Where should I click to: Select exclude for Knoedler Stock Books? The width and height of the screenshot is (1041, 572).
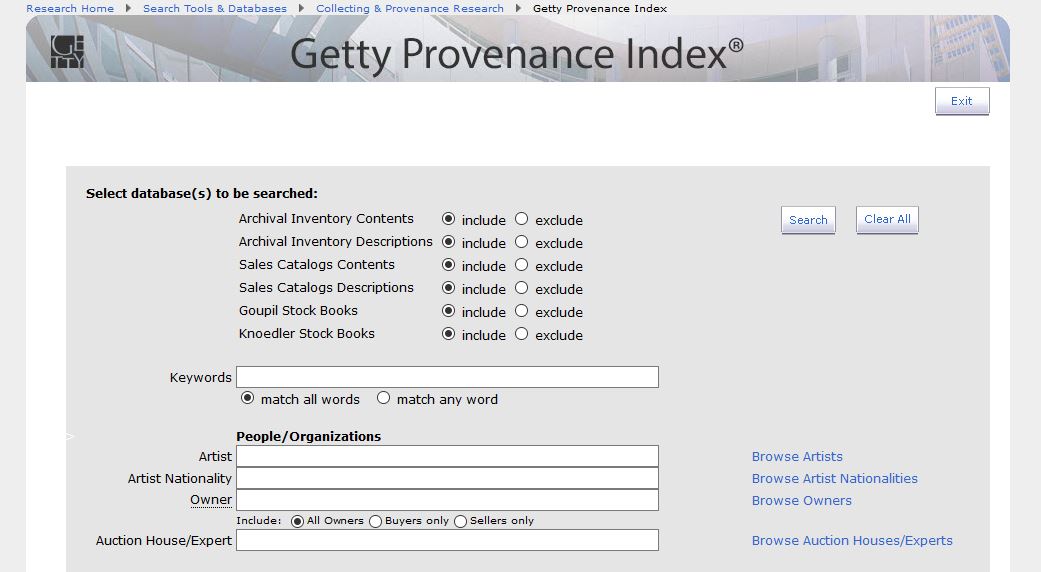[522, 334]
